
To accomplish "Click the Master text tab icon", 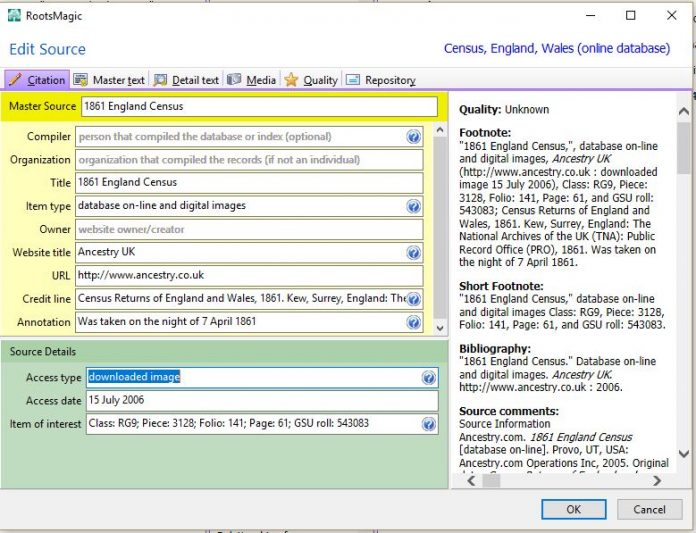I will [x=80, y=80].
